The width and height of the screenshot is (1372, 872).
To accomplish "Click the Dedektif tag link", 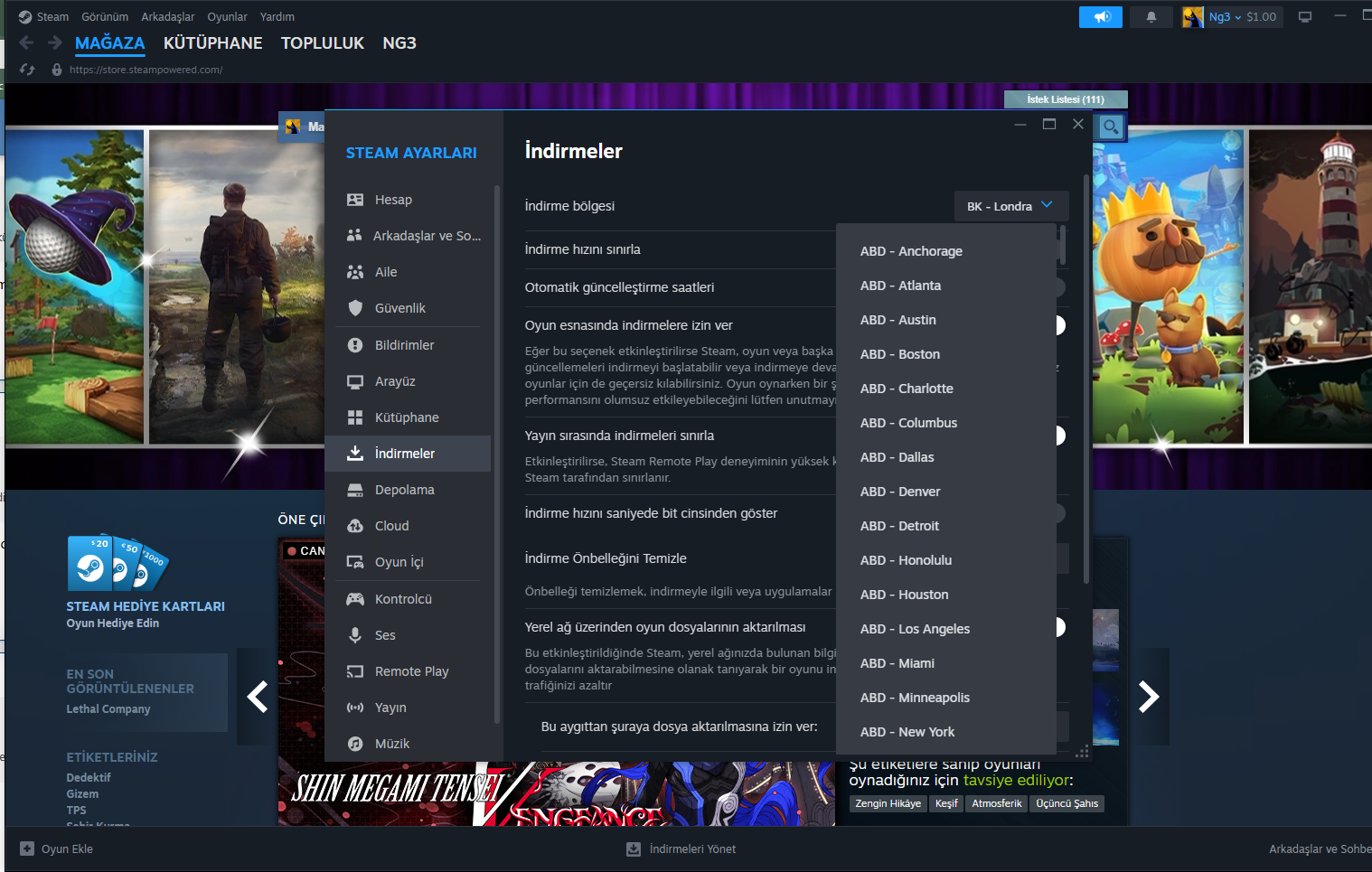I will tap(89, 778).
